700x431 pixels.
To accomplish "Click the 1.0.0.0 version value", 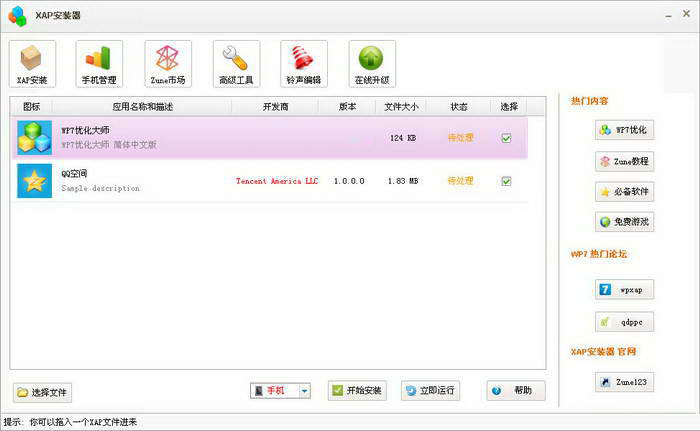I will pyautogui.click(x=349, y=181).
